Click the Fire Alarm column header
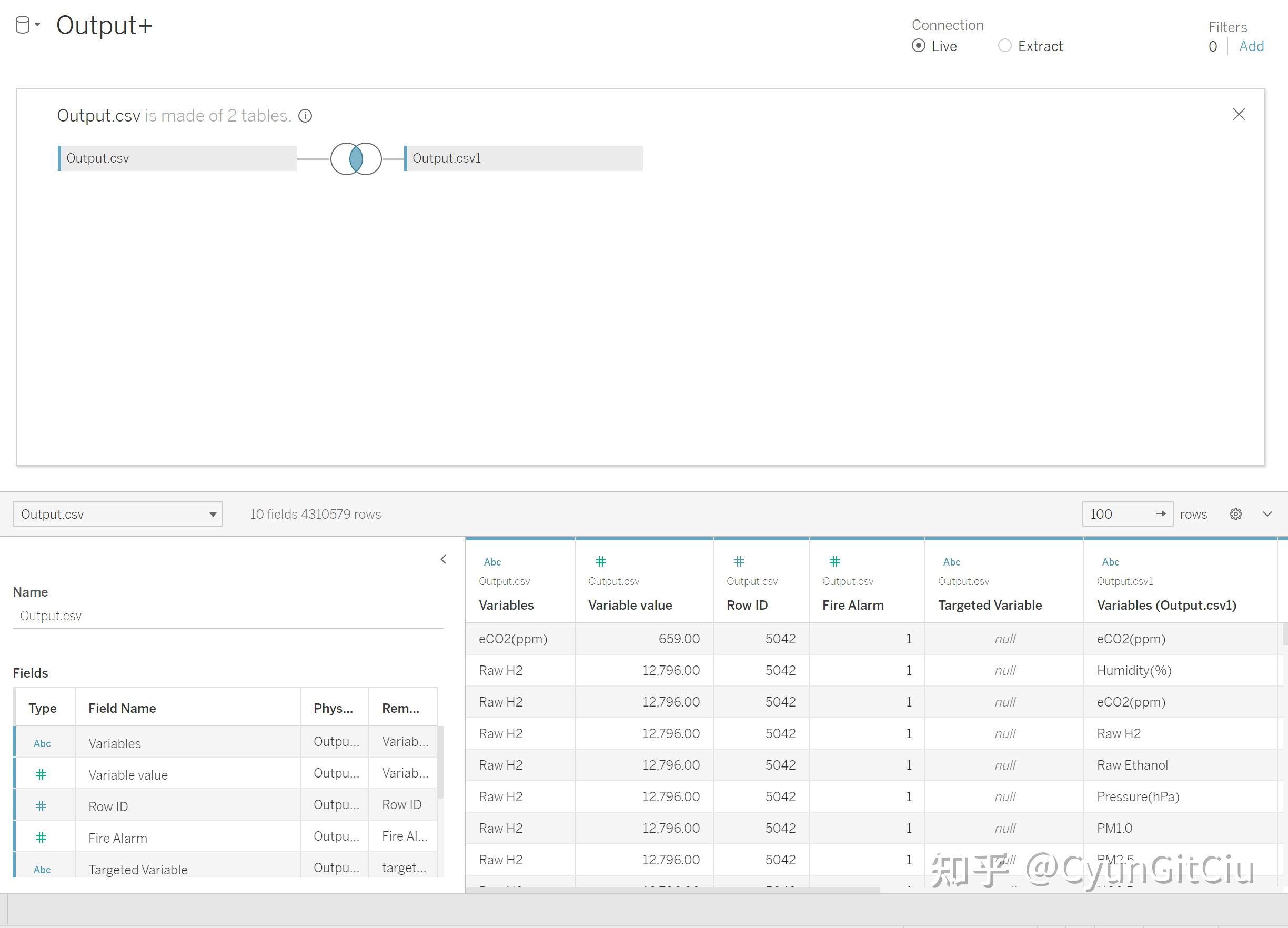 click(852, 606)
